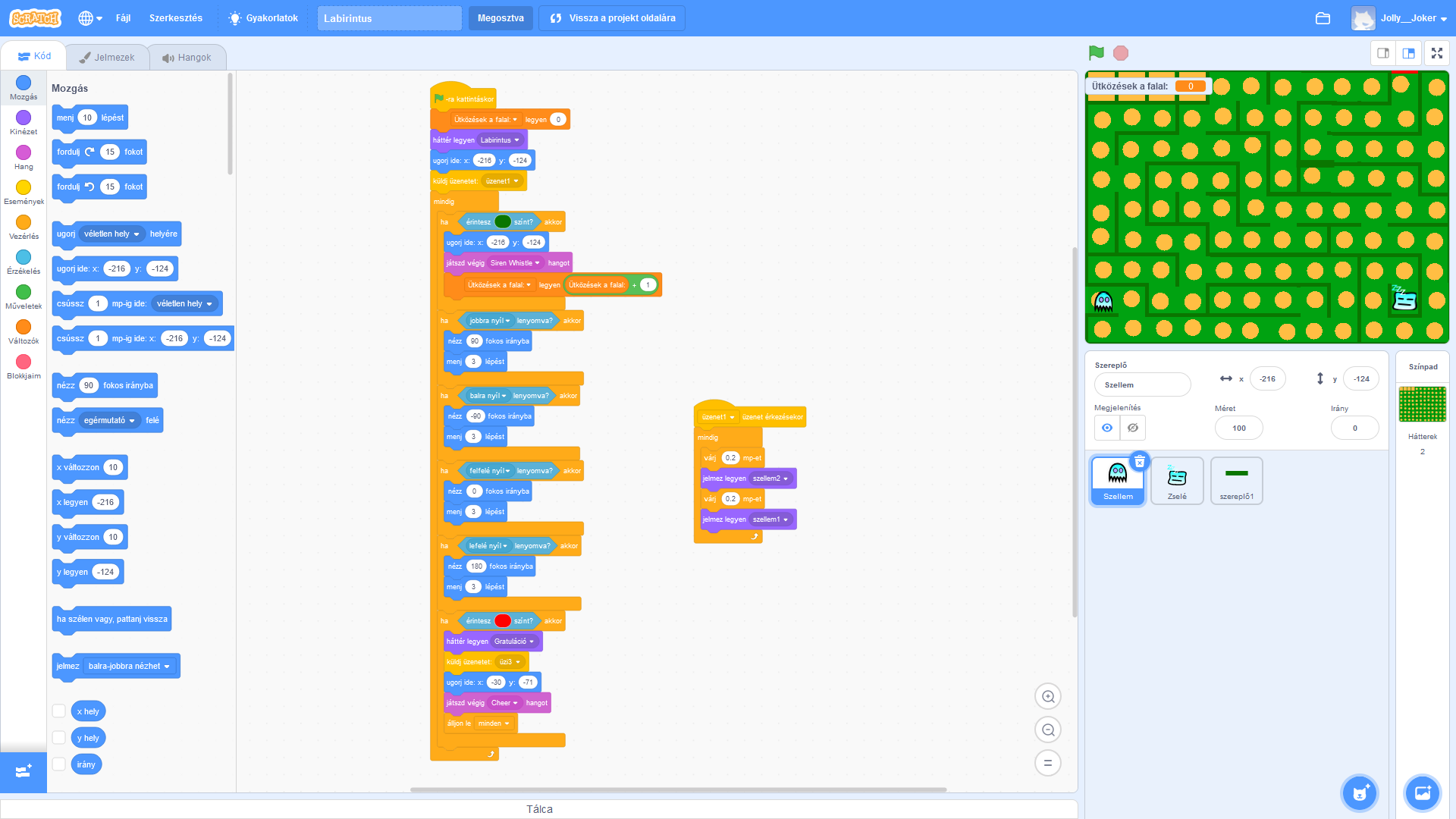
Task: Click the red color swatch in érintesz block
Action: [503, 621]
